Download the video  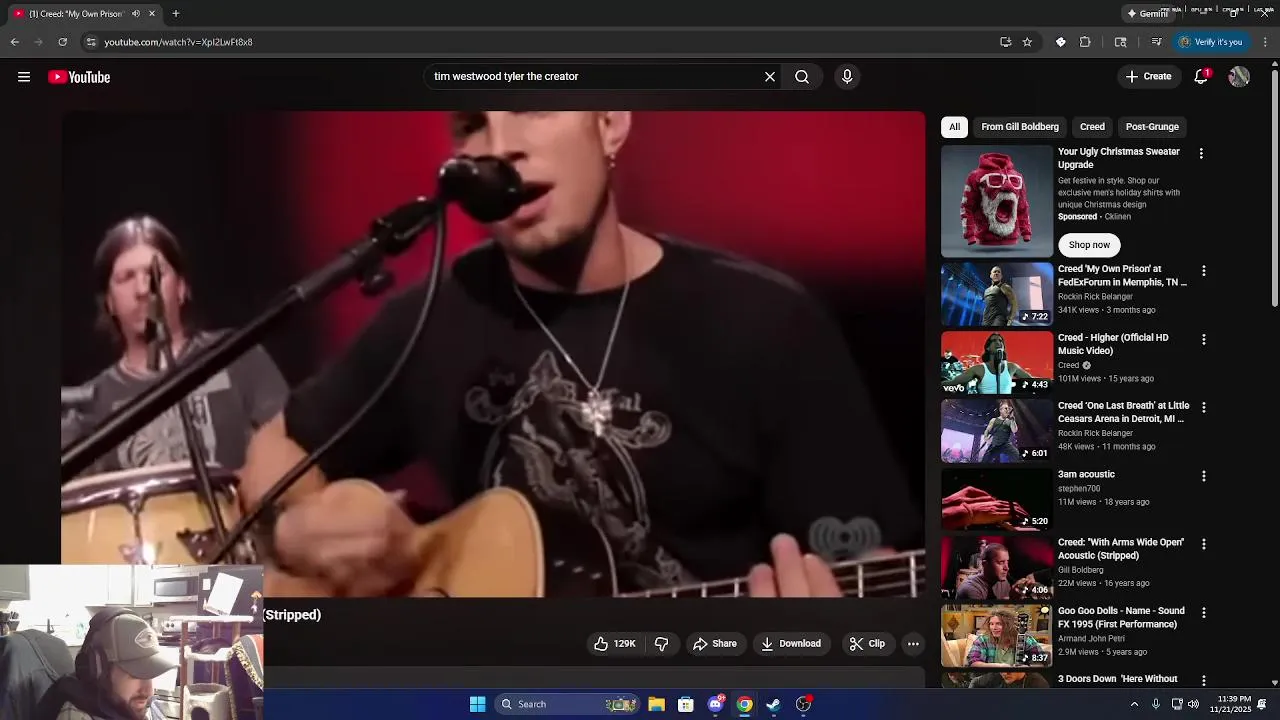coord(791,644)
